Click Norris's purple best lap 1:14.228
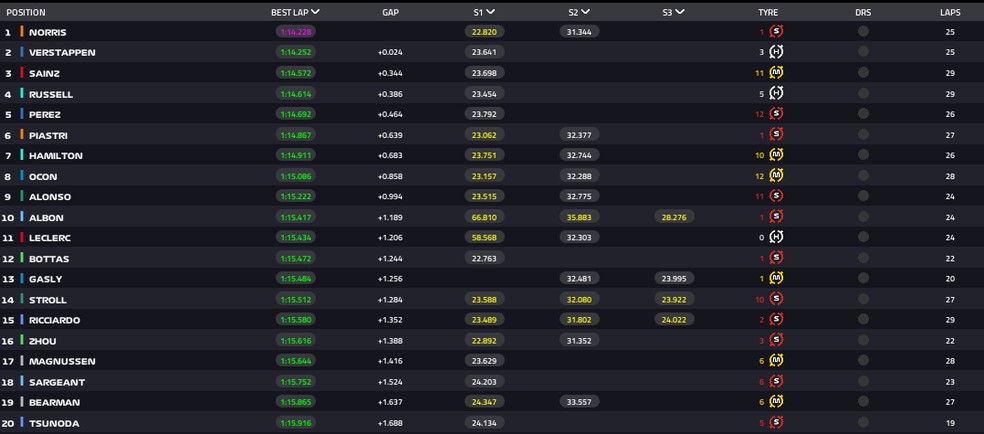 296,31
